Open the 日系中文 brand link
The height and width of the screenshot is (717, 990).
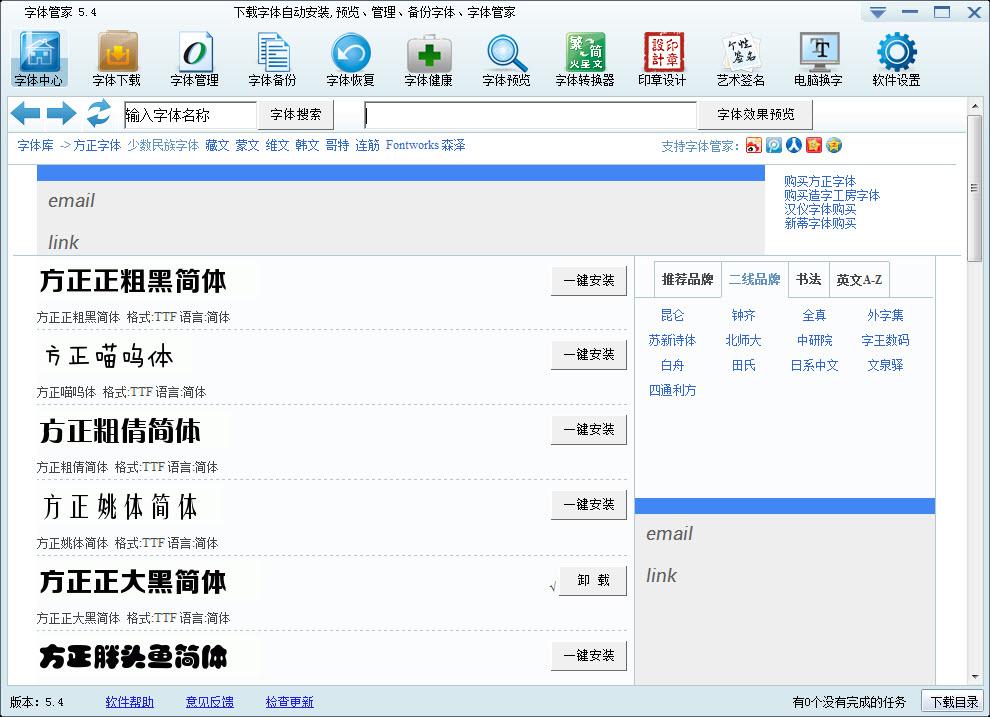(814, 365)
